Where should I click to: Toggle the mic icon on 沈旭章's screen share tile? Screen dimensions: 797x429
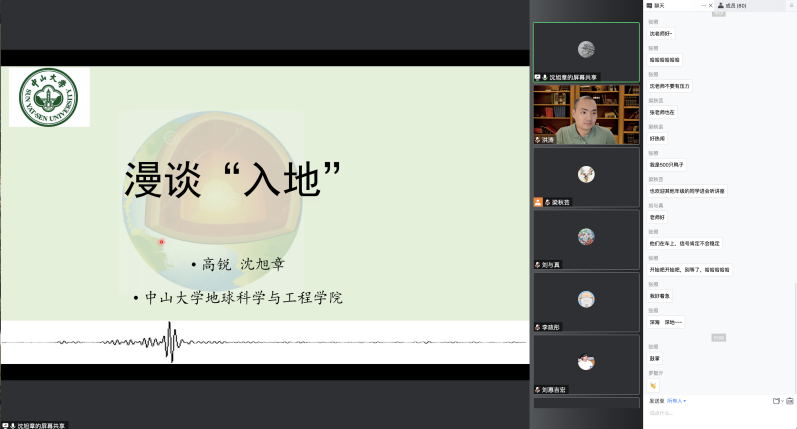(x=545, y=76)
